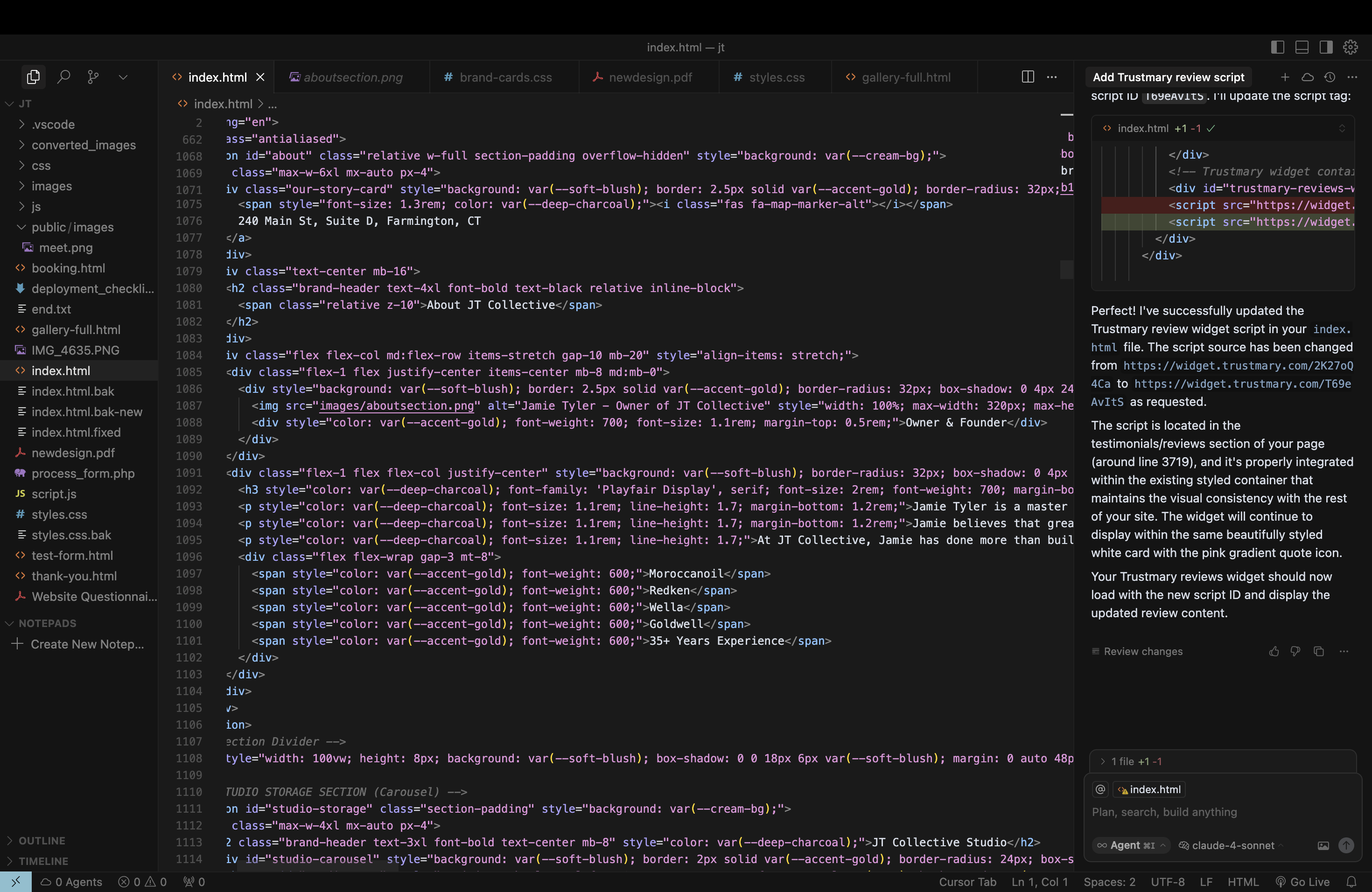Screen dimensions: 1372x892
Task: Switch to aboutsection.png tab
Action: 352,77
